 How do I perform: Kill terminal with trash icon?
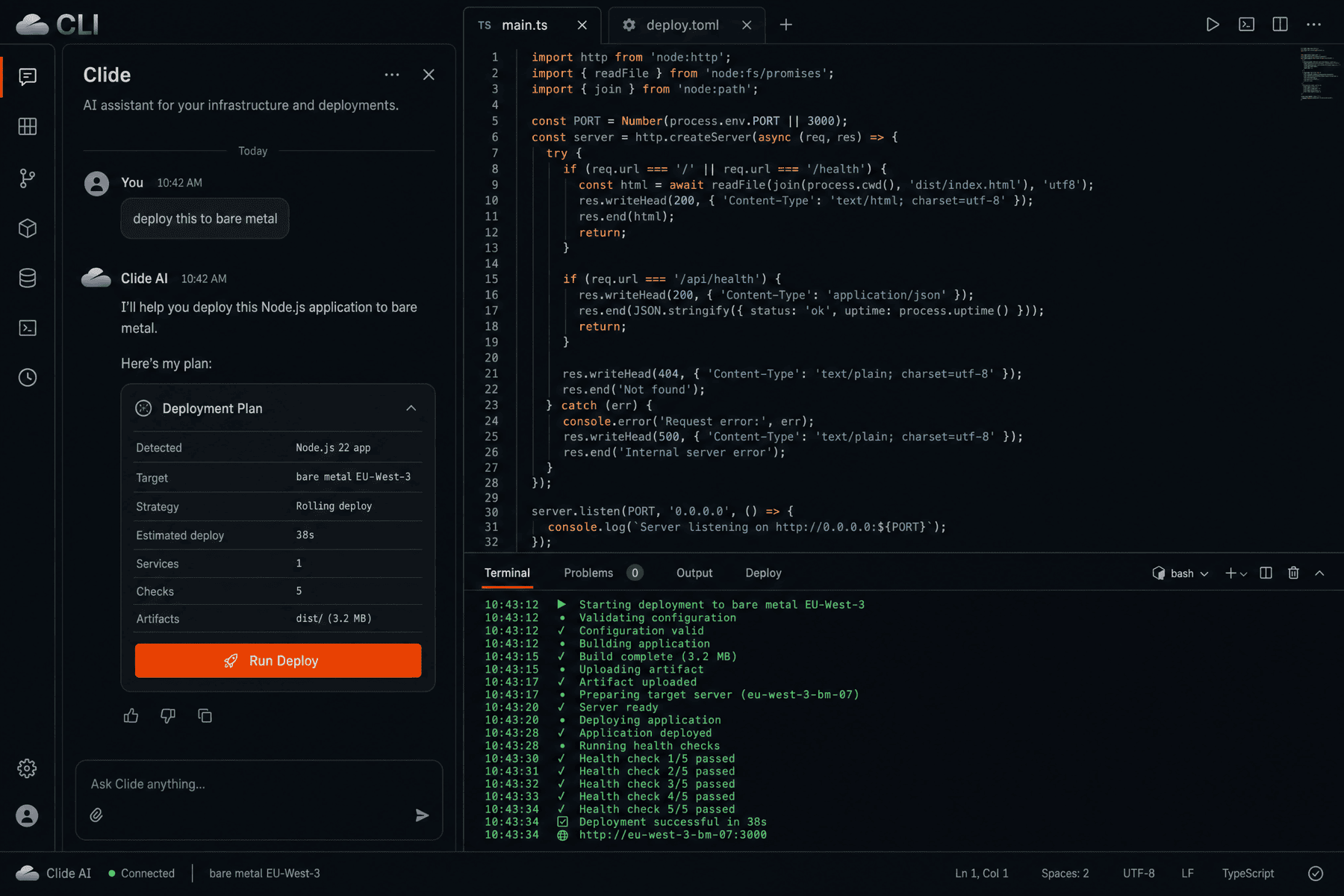(1293, 573)
